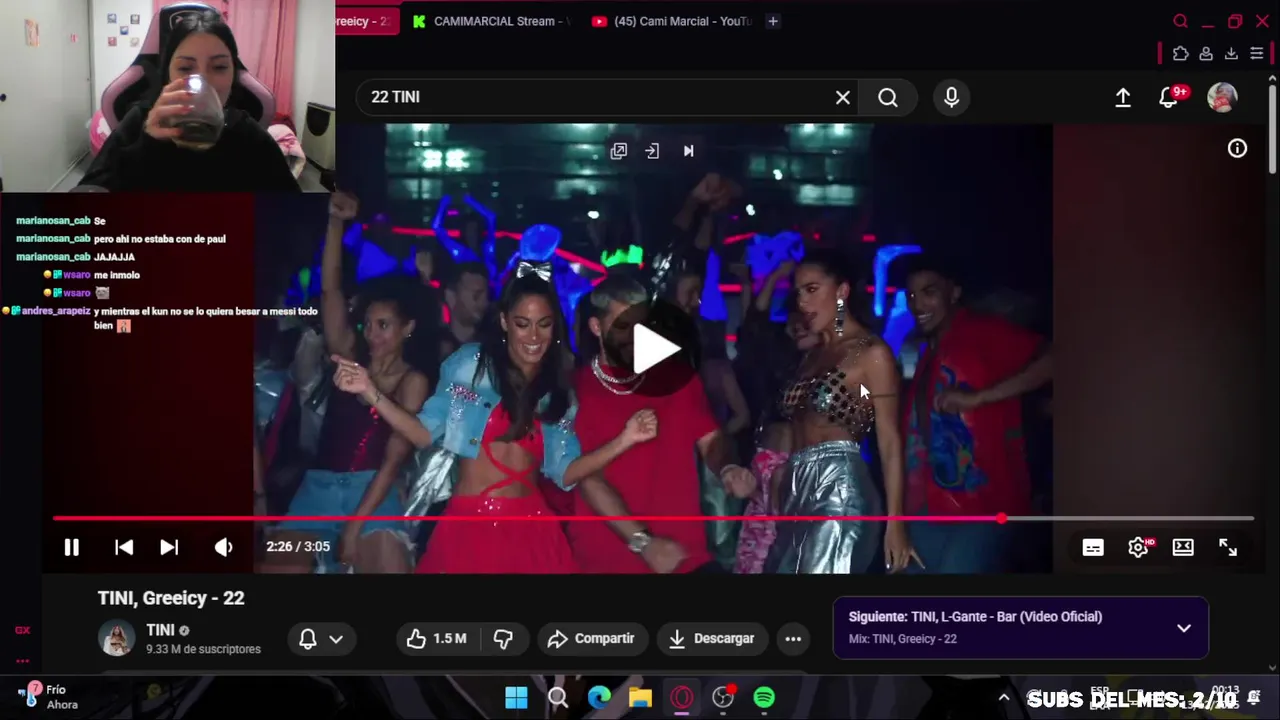
Task: Open the browser profile icon
Action: 1206,53
